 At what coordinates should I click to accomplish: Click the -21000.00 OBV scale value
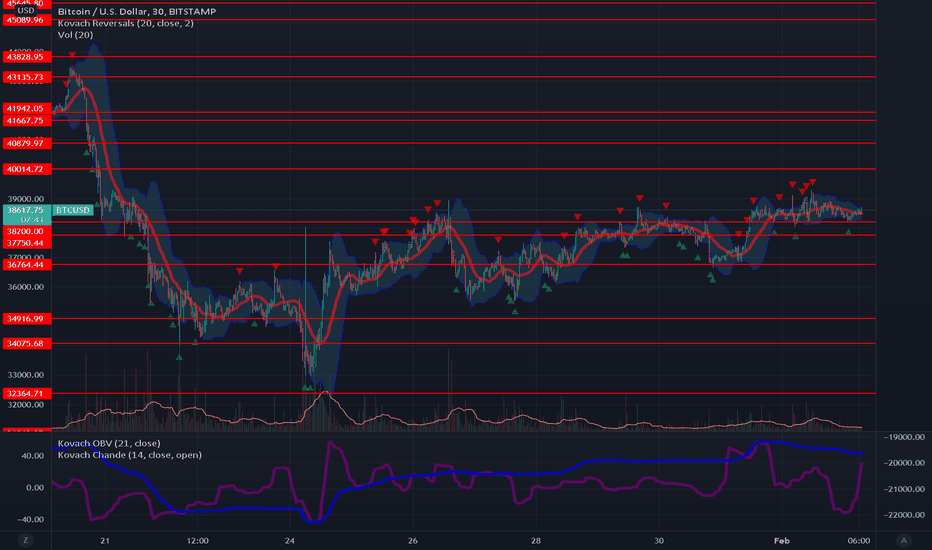click(904, 489)
